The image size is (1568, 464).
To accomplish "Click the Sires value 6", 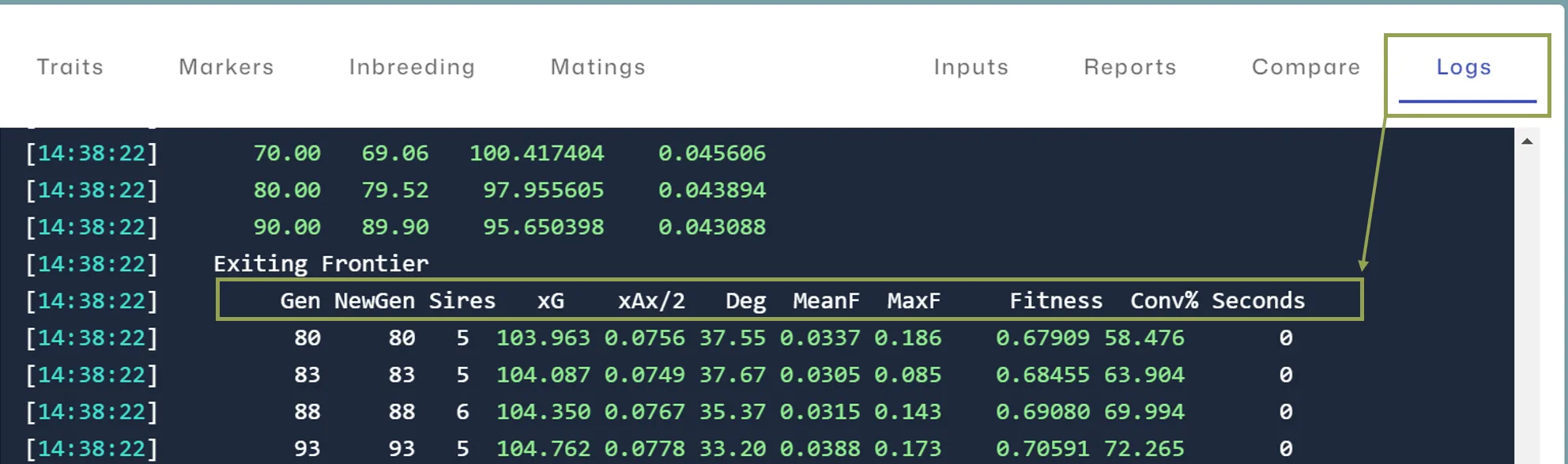I will 462,412.
